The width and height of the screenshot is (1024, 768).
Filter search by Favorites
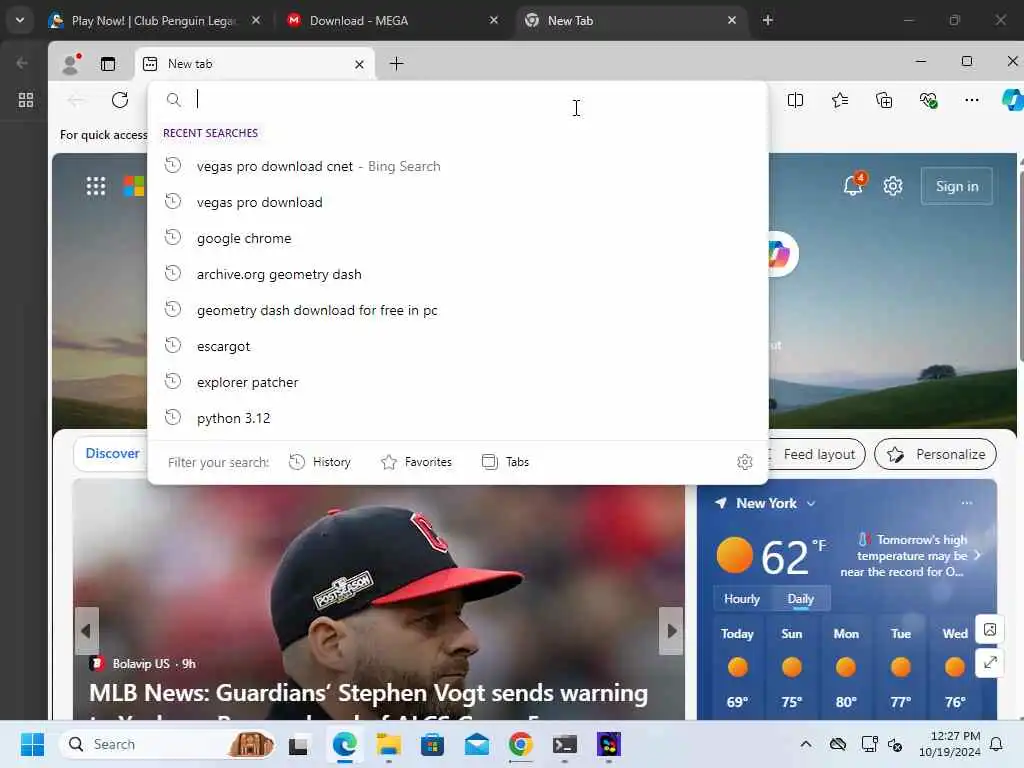(x=416, y=462)
